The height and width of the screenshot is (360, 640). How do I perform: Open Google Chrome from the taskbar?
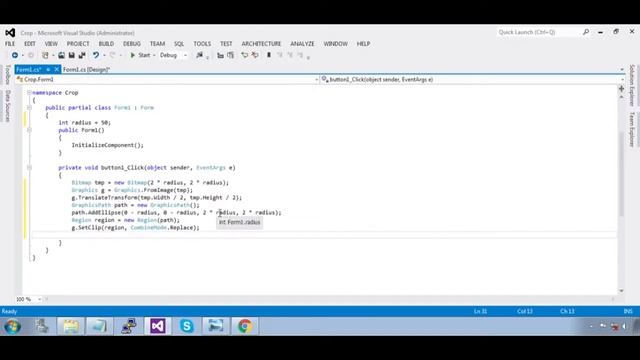[245, 326]
